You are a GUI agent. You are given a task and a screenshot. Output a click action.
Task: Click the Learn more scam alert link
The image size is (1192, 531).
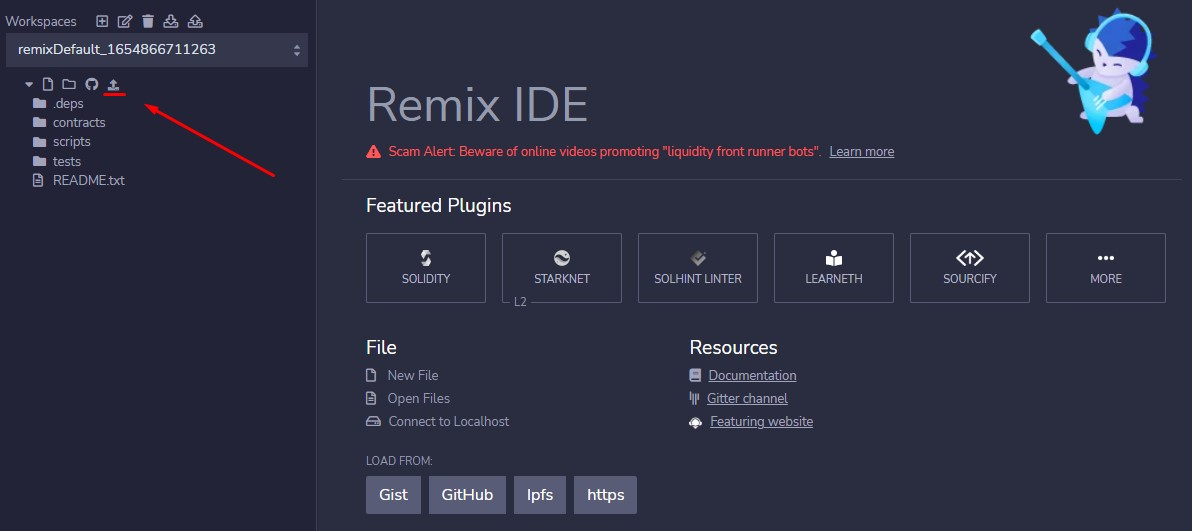coord(861,151)
